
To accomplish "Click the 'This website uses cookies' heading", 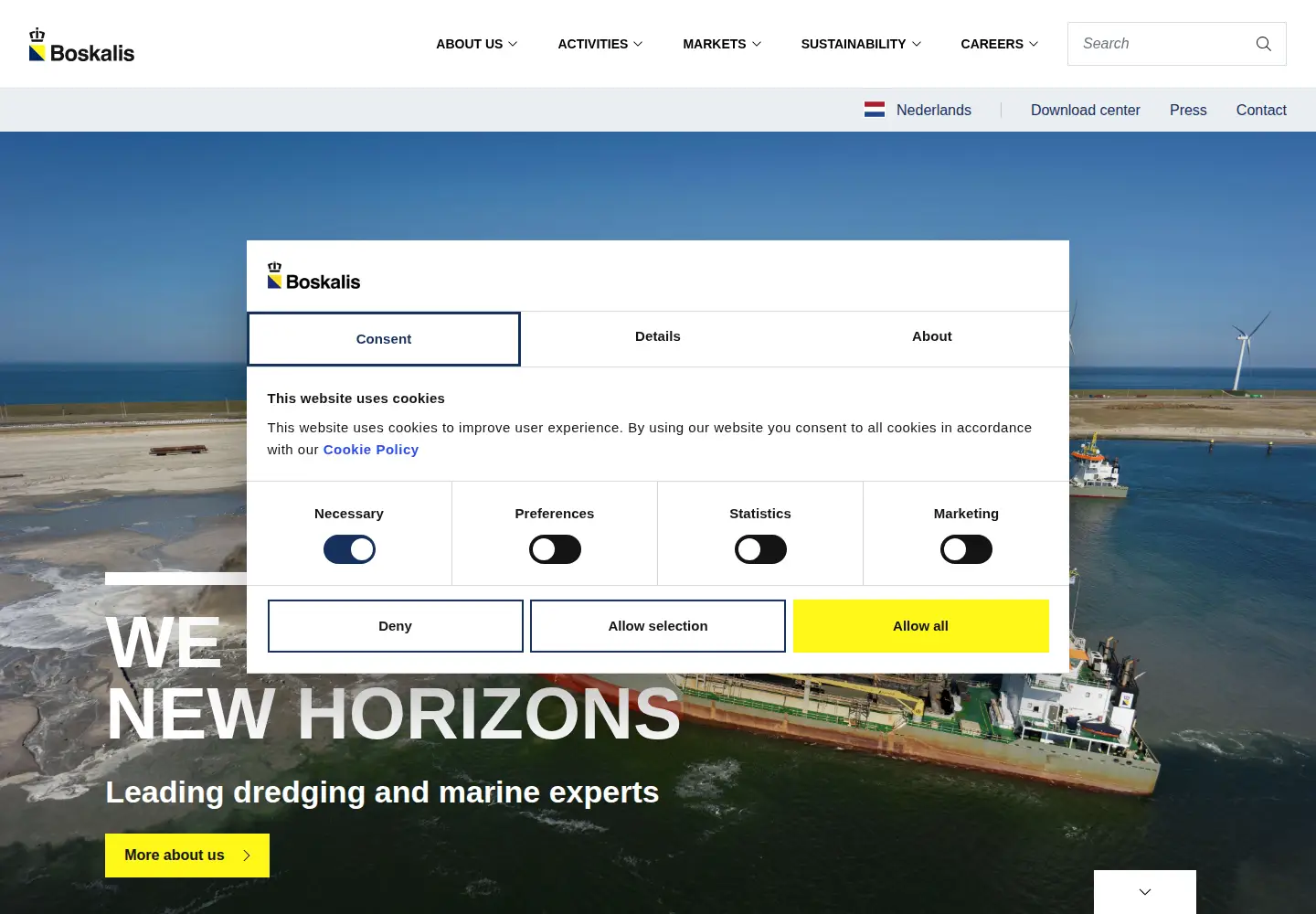I will (356, 399).
